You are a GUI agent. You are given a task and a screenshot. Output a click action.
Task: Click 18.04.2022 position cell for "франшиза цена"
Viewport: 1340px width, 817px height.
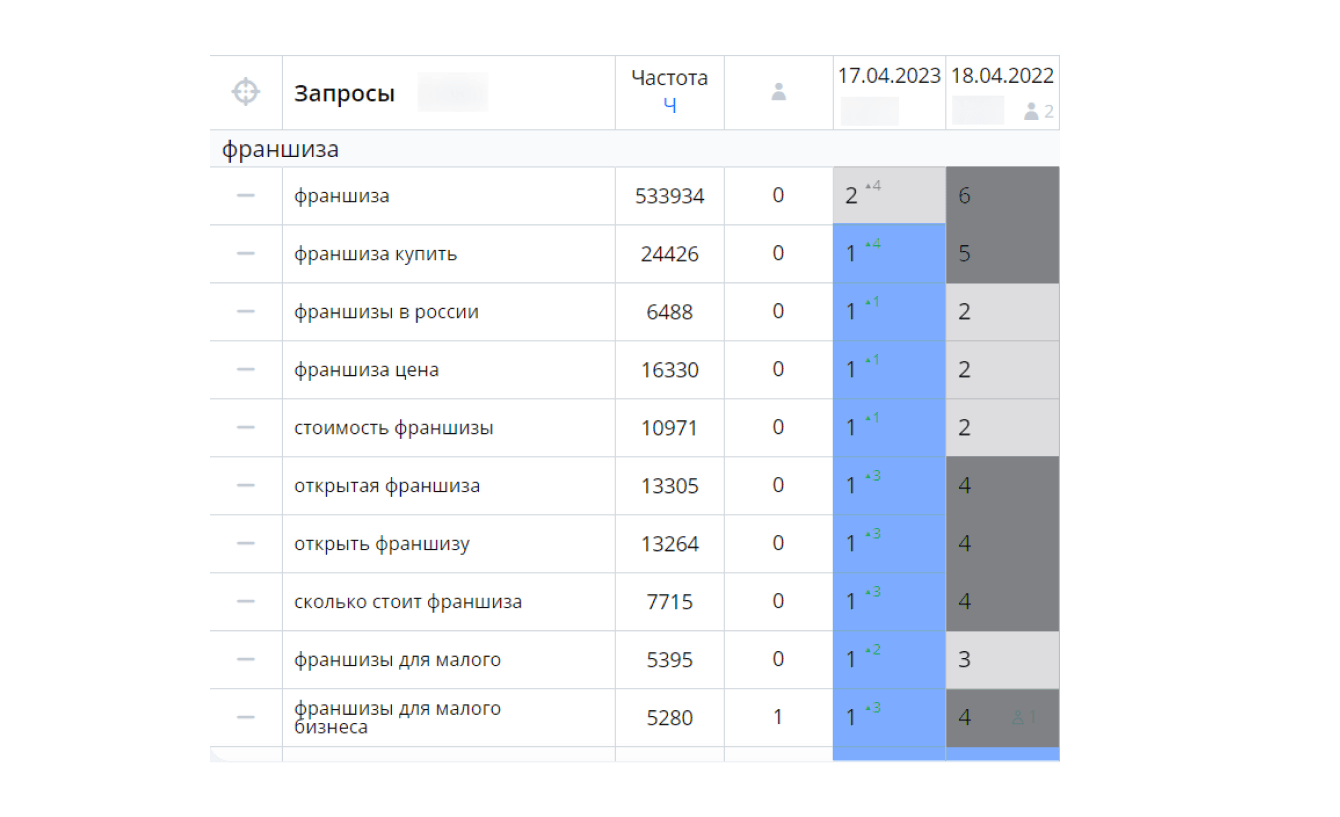[1002, 370]
